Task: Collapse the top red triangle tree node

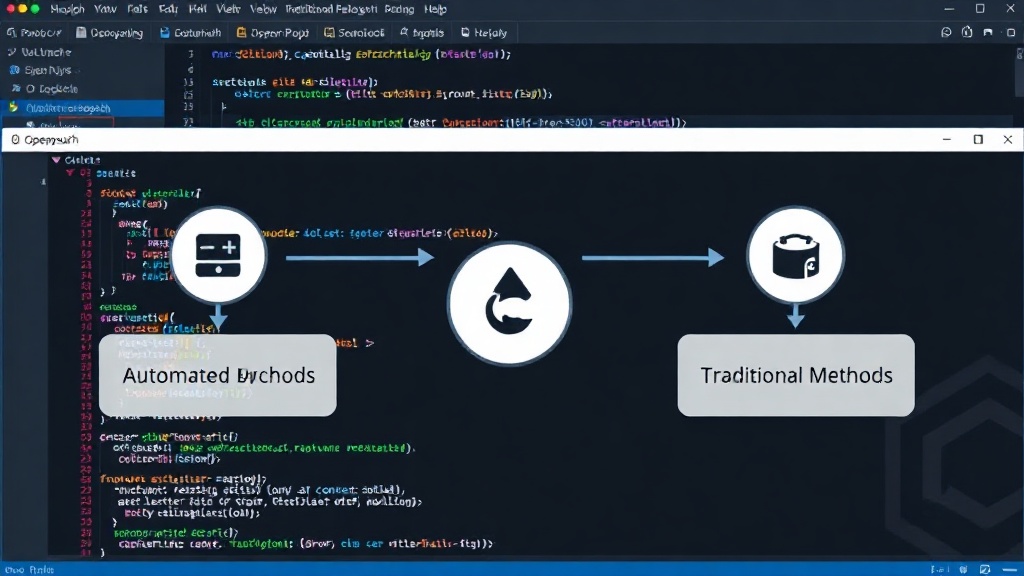Action: tap(56, 160)
